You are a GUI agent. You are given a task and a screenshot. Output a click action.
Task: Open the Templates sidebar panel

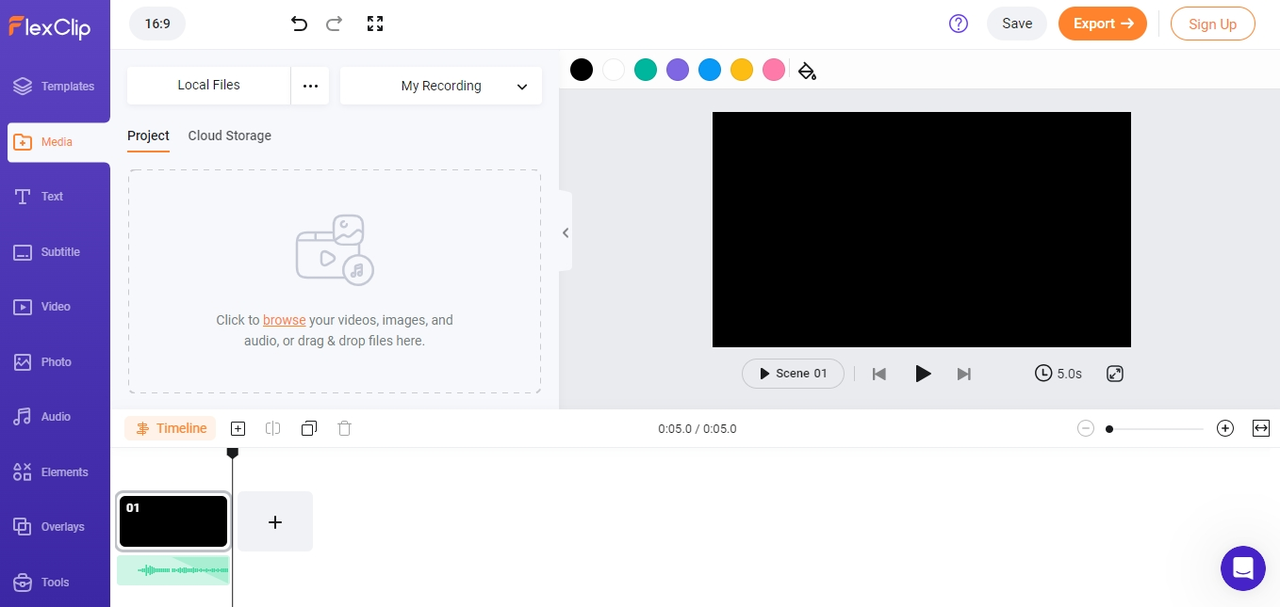55,87
